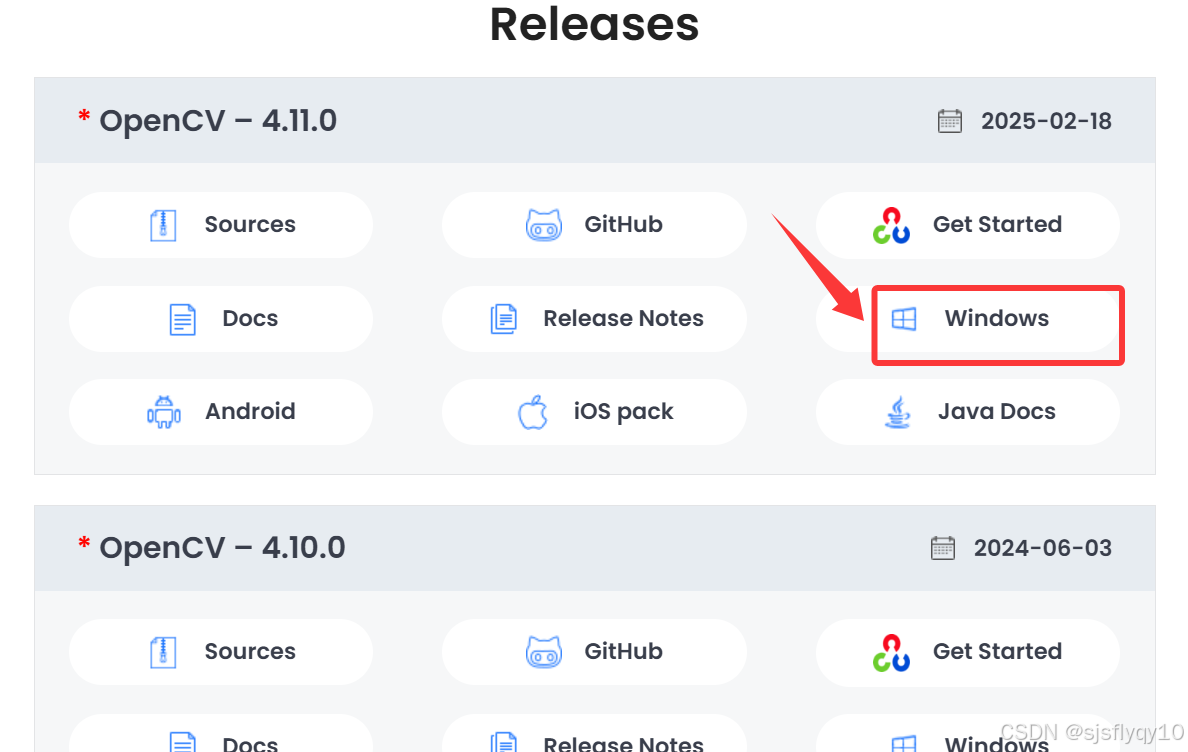
Task: Open Get Started for OpenCV 4.10.0
Action: [968, 652]
